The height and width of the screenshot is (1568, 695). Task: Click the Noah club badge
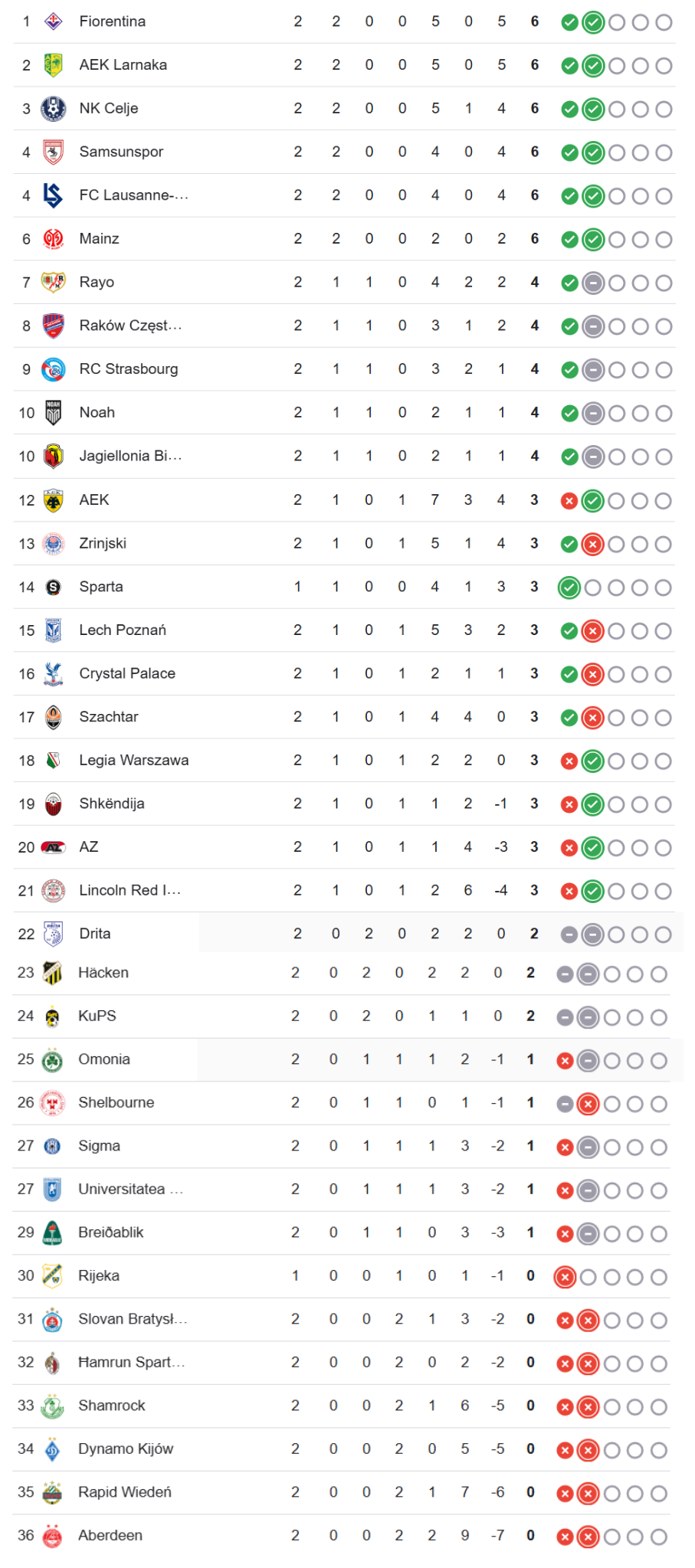click(x=53, y=413)
